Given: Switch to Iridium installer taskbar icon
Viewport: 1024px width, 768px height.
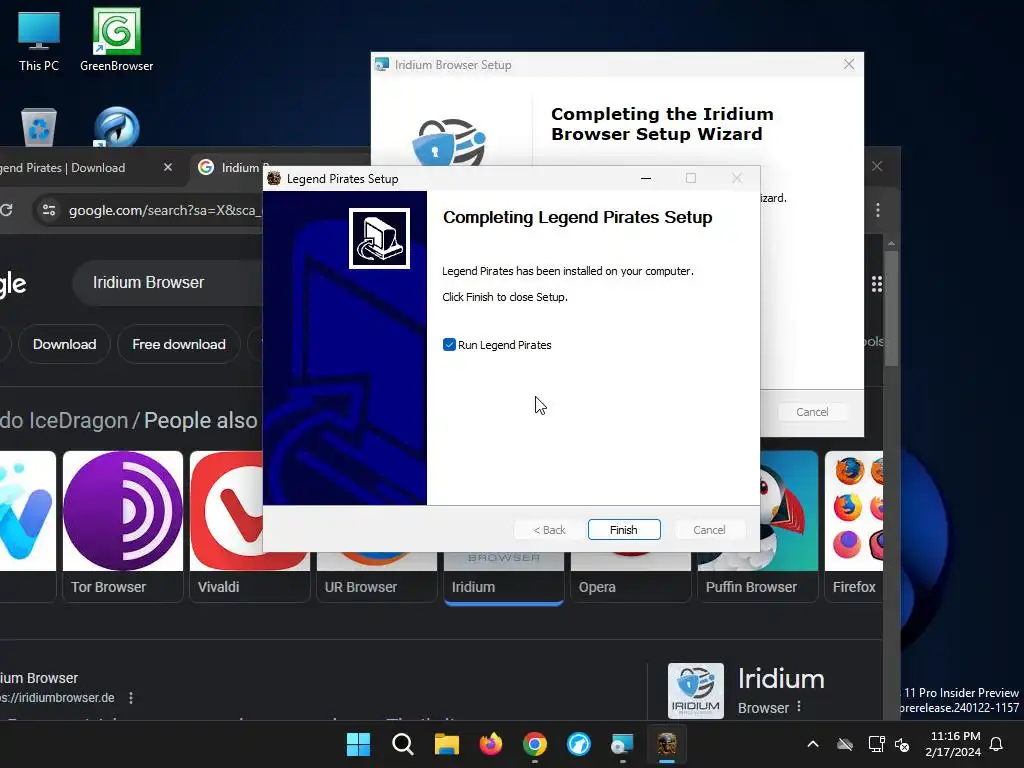Looking at the screenshot, I should 622,744.
